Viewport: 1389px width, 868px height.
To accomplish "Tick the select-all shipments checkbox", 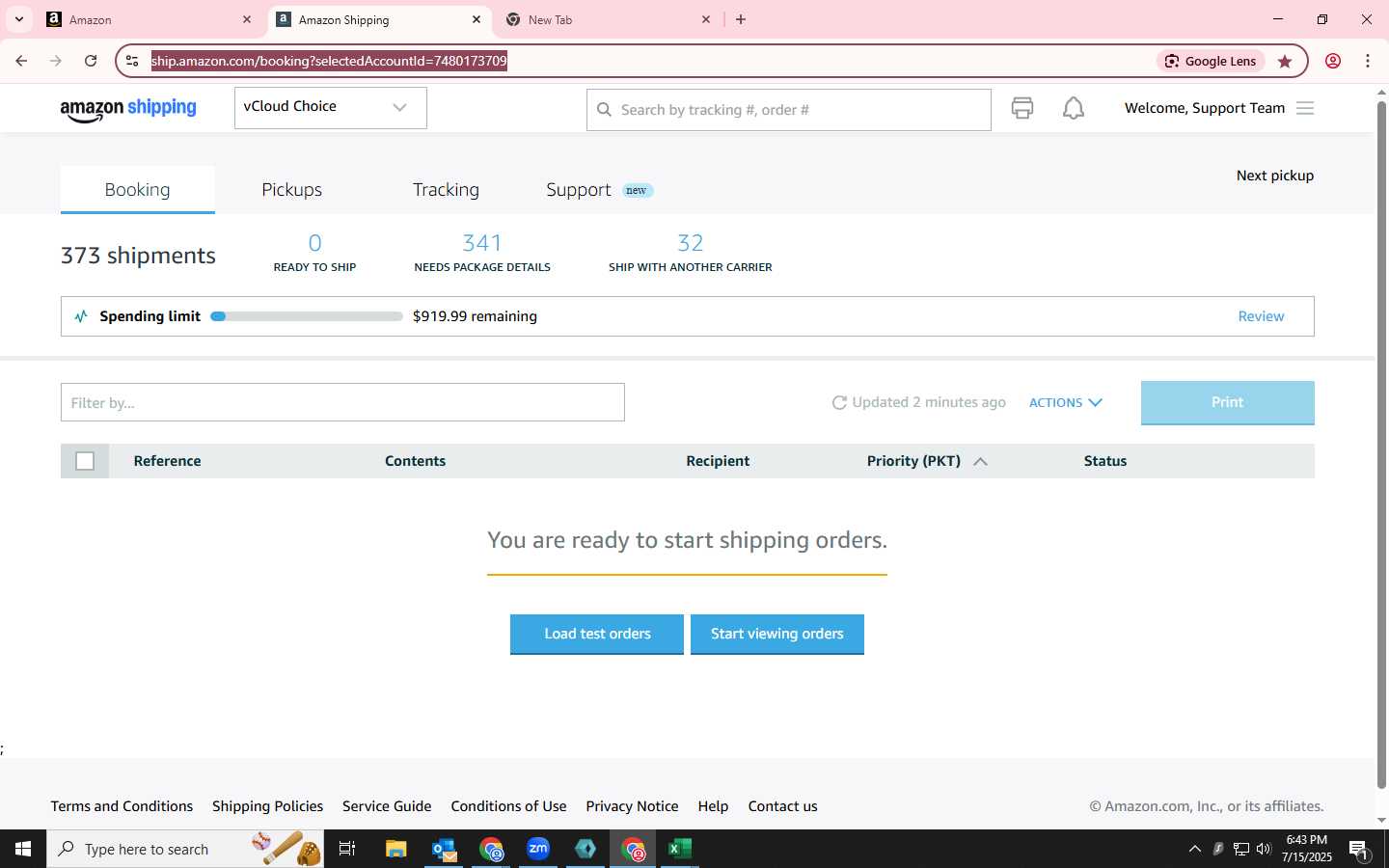I will pyautogui.click(x=85, y=461).
